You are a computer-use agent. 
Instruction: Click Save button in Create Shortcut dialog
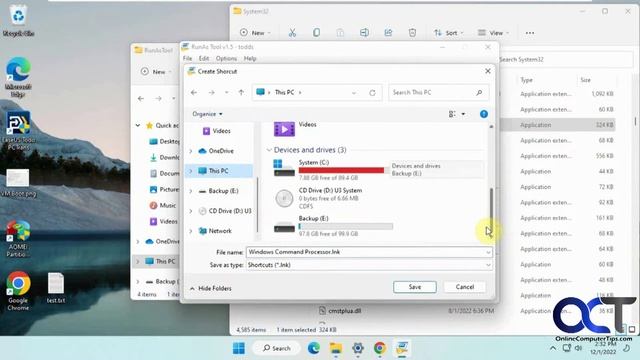coord(415,287)
